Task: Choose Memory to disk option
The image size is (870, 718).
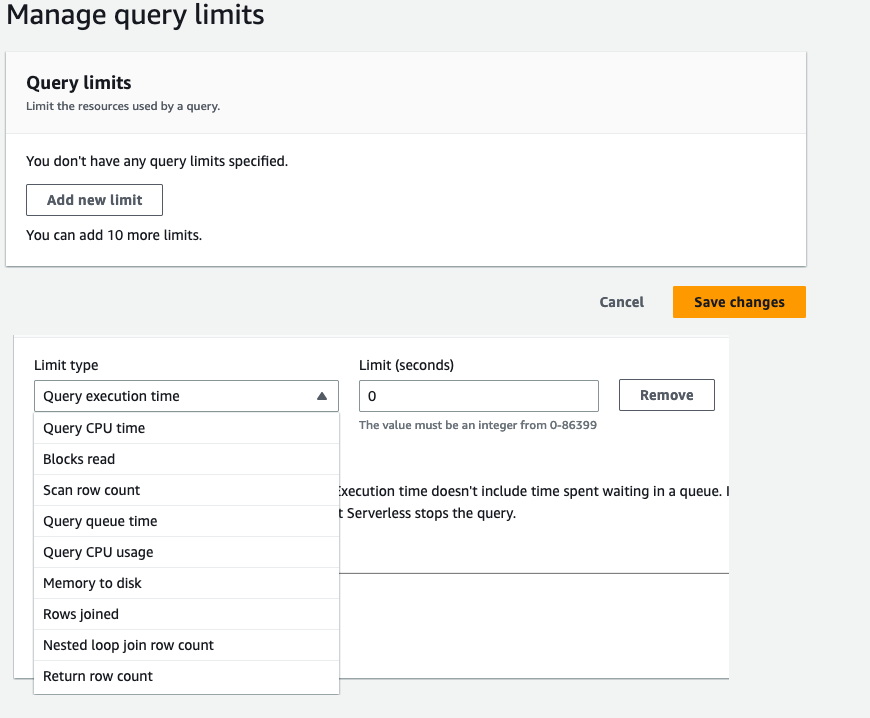Action: [x=90, y=582]
